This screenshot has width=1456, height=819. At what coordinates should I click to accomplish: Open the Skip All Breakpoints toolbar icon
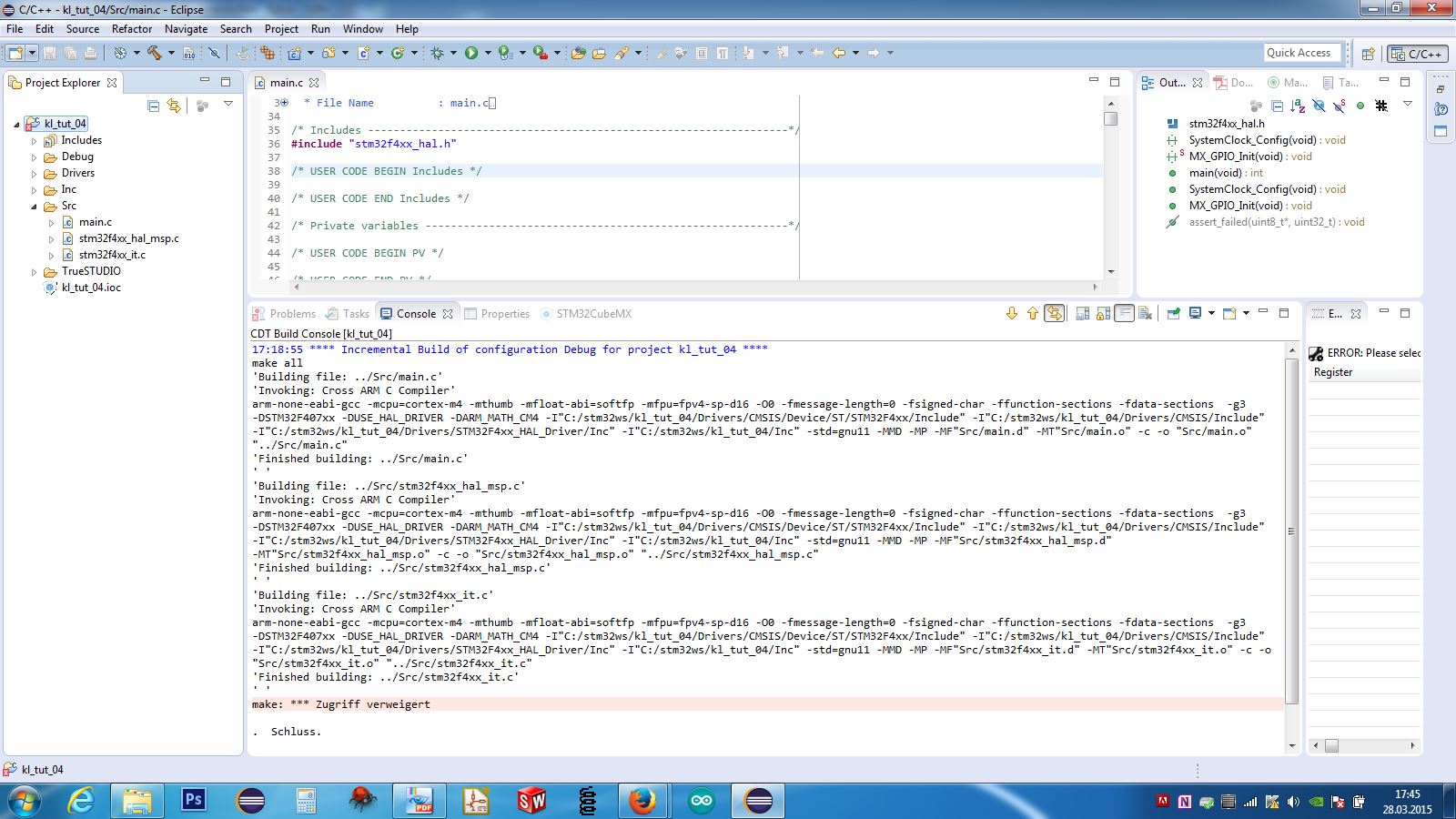click(x=214, y=53)
